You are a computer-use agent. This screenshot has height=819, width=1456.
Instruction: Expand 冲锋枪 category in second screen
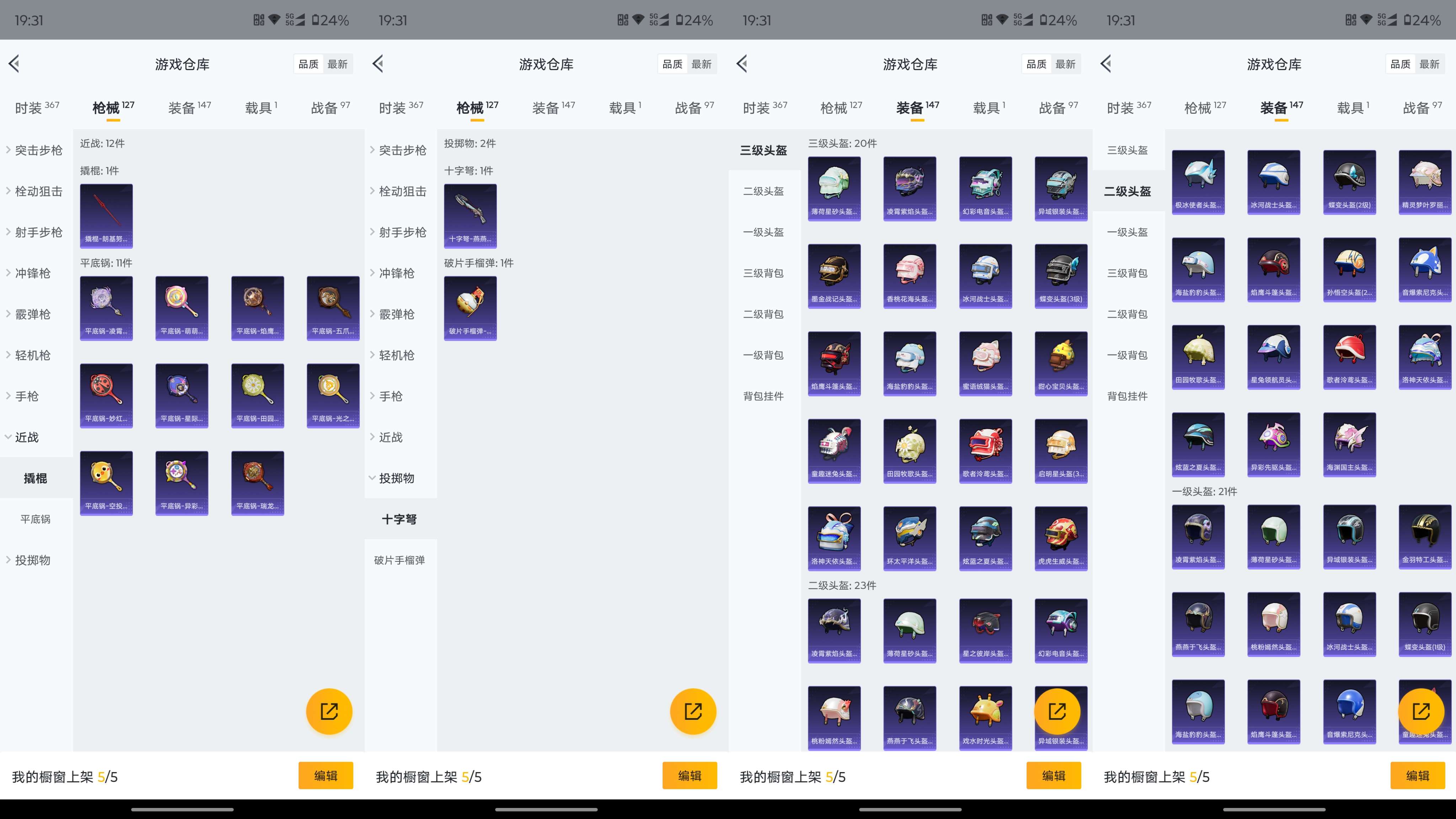click(400, 273)
